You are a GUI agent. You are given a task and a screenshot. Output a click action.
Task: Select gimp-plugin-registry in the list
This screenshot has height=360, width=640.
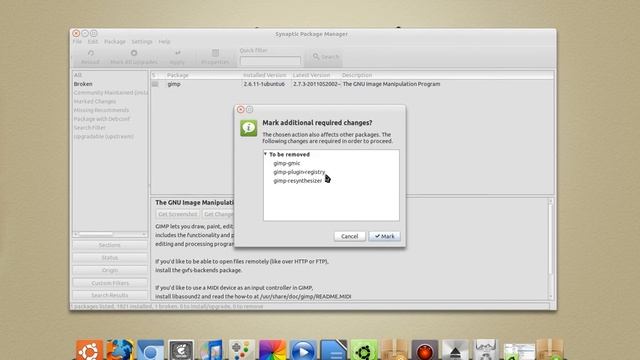click(x=299, y=172)
